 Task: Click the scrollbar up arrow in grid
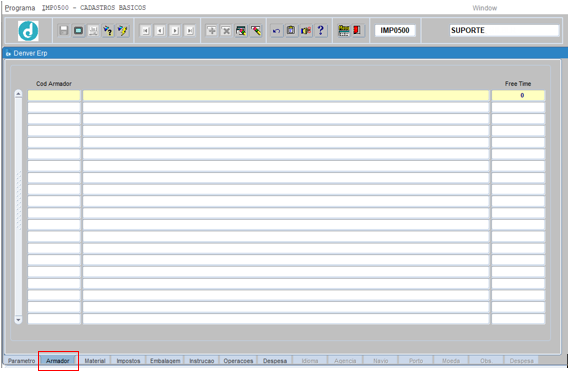pyautogui.click(x=18, y=94)
